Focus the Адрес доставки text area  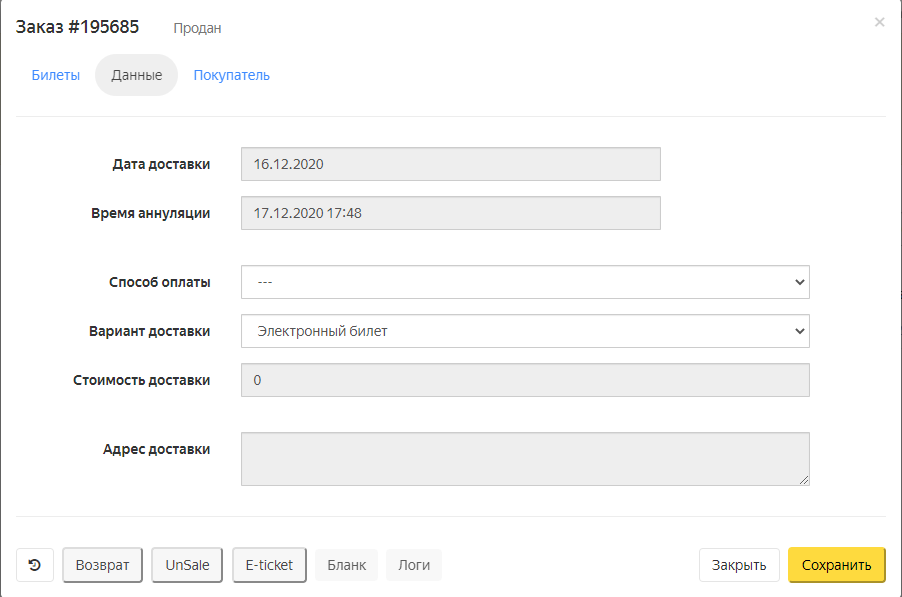coord(525,458)
